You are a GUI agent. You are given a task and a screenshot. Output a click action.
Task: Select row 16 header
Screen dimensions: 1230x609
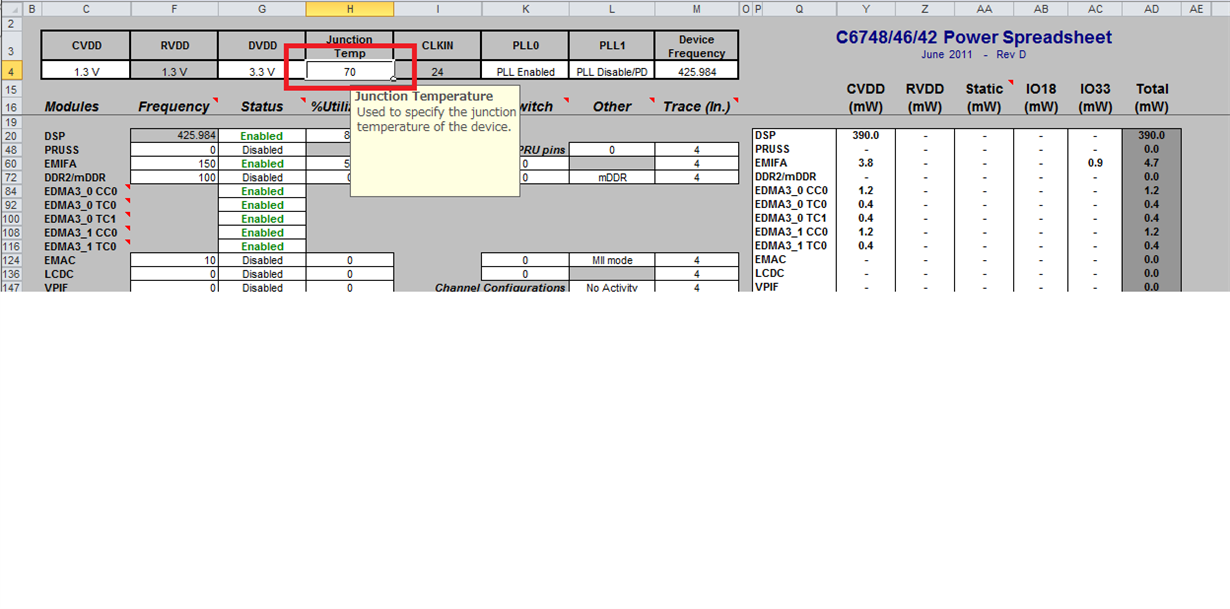click(11, 106)
